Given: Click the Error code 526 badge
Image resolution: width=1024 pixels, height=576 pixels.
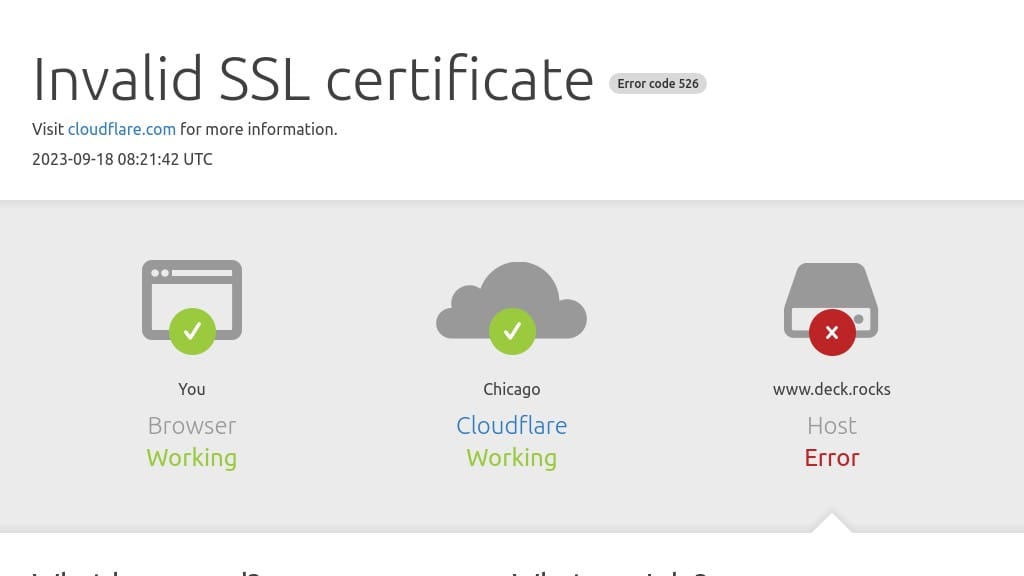Looking at the screenshot, I should pos(658,84).
